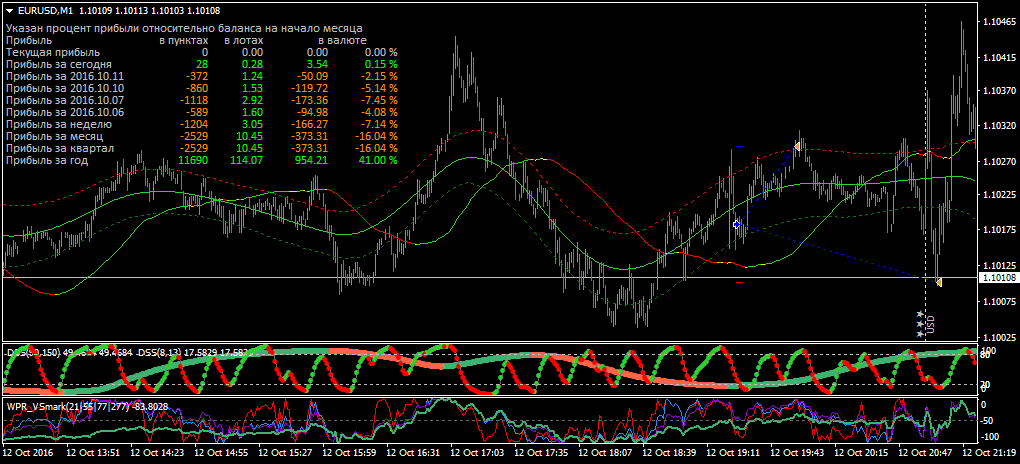
Task: Click the '12 Oct 15:27' time axis label
Action: (x=286, y=452)
